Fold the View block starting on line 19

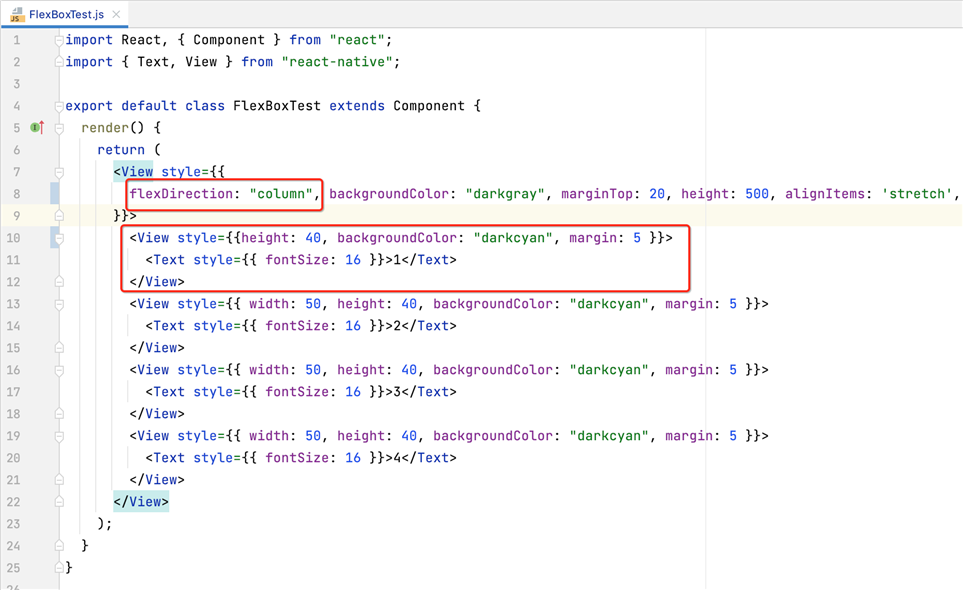tap(59, 436)
